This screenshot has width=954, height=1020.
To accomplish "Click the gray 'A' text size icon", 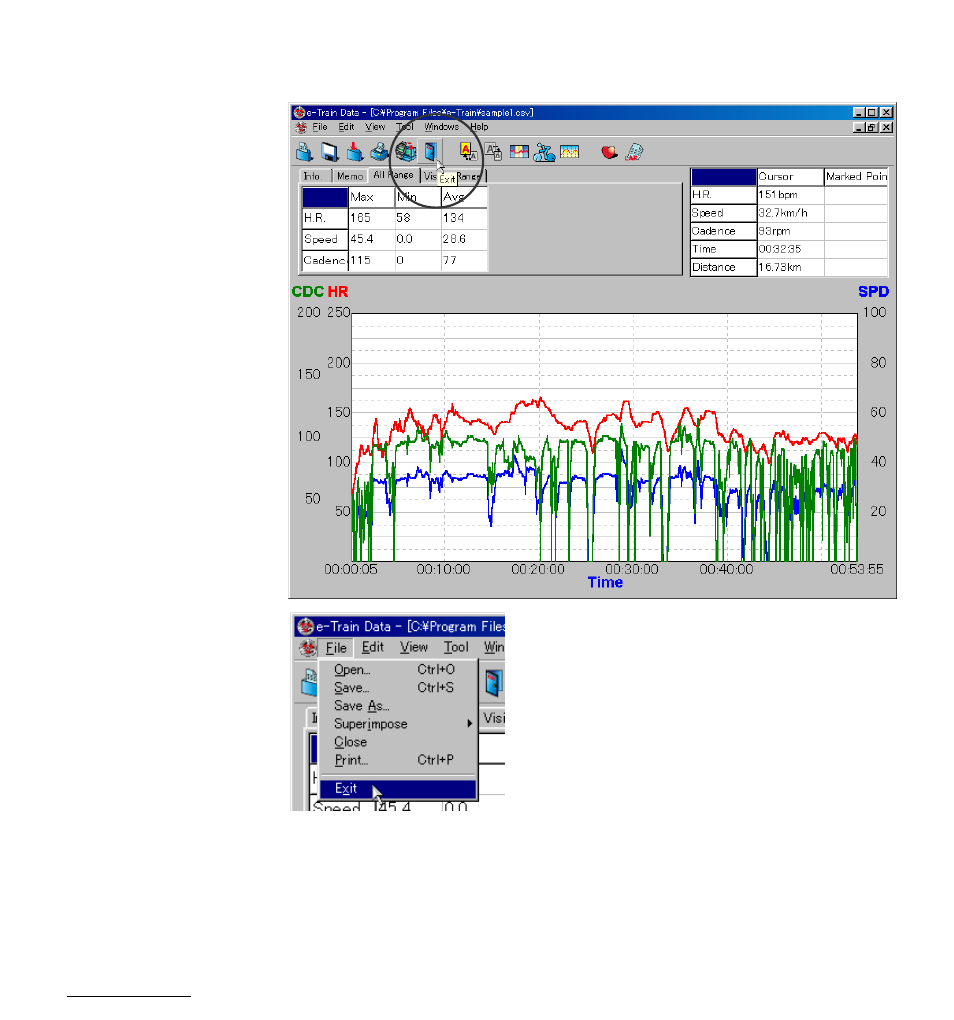I will tap(494, 152).
